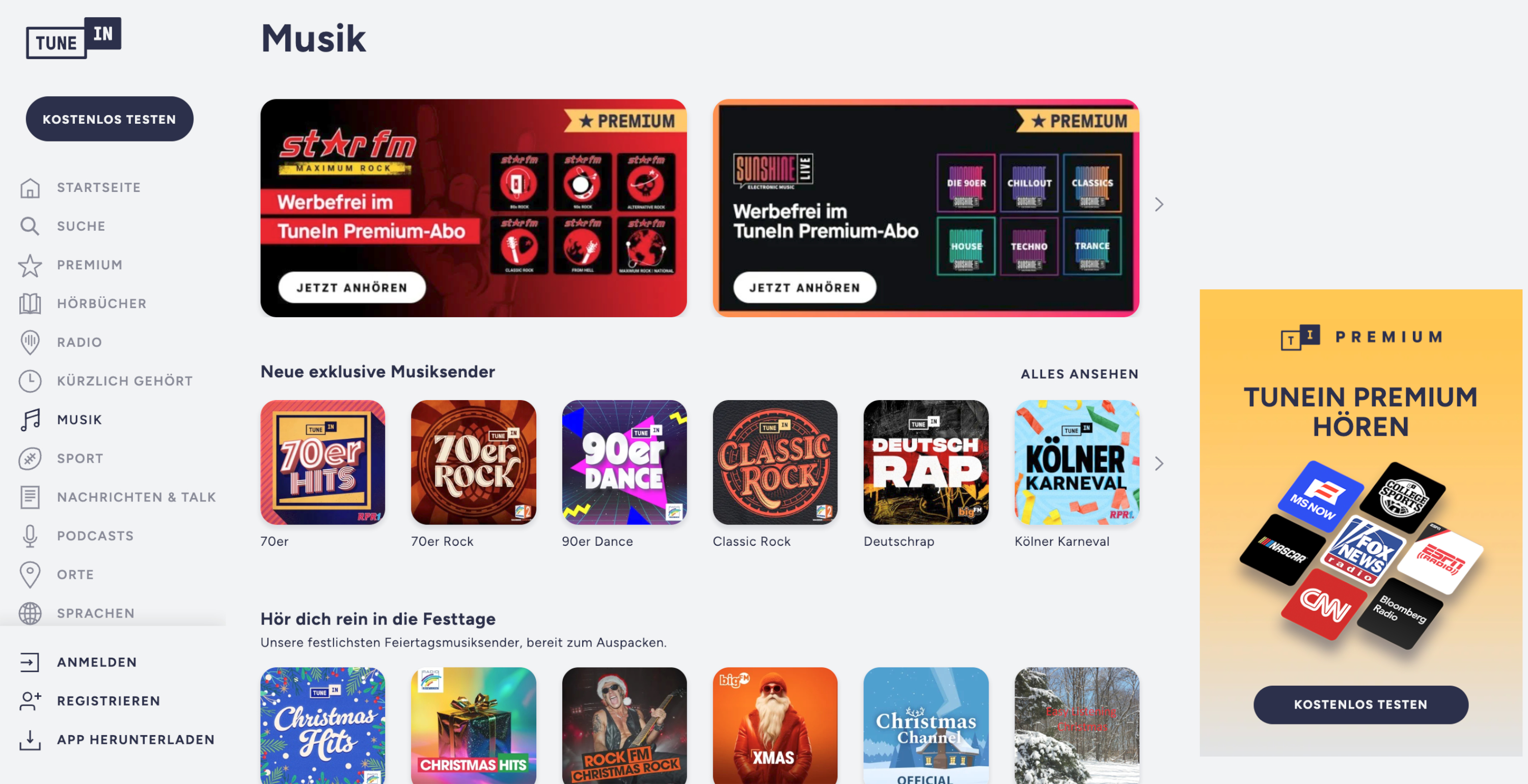This screenshot has height=784, width=1528.
Task: Select Nachrichten & Talk menu item
Action: [x=137, y=497]
